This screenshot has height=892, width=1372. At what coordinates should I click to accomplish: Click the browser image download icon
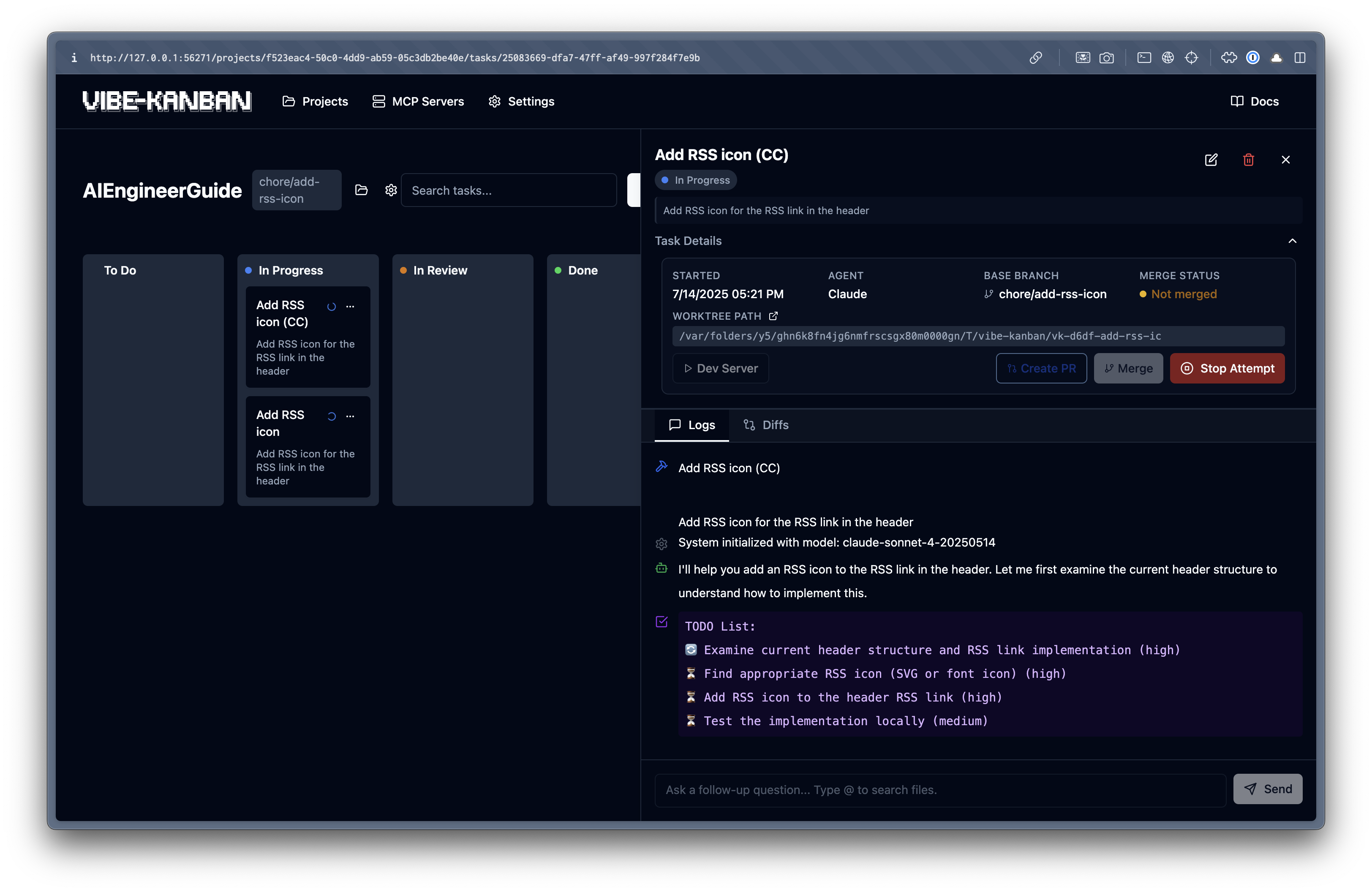coord(1083,57)
